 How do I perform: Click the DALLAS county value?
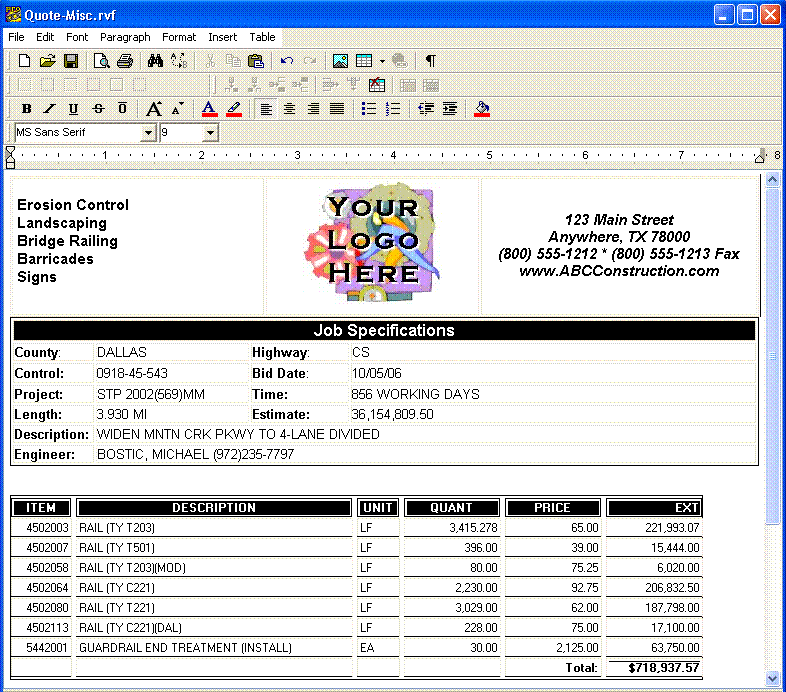pos(122,352)
